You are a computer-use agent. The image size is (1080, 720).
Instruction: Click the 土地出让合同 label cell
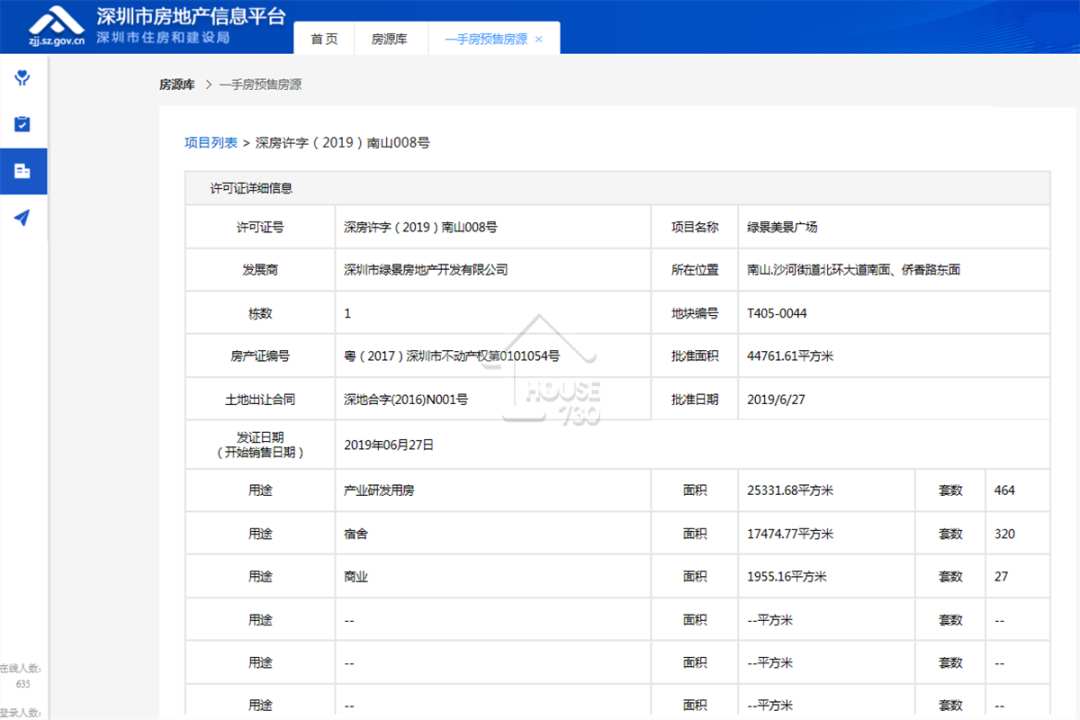coord(260,400)
